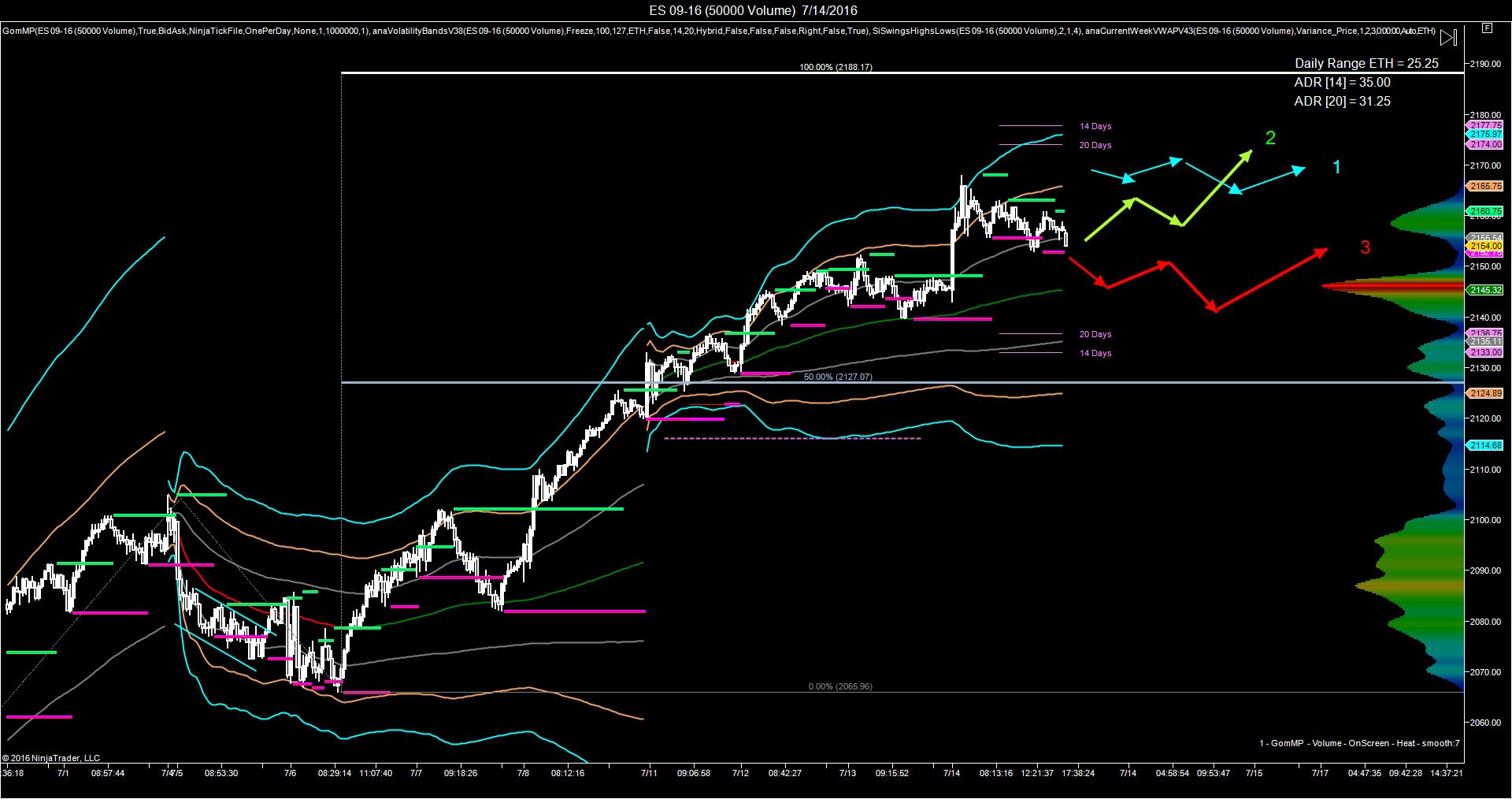Select the 2135.11 gray price marker
This screenshot has height=799, width=1512.
pyautogui.click(x=1485, y=342)
